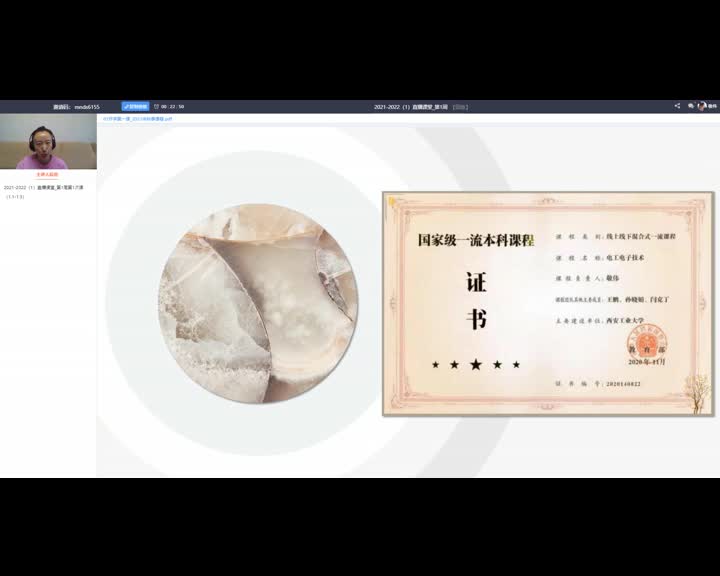The width and height of the screenshot is (720, 576).
Task: Click the certificate image on the slide
Action: click(x=548, y=304)
